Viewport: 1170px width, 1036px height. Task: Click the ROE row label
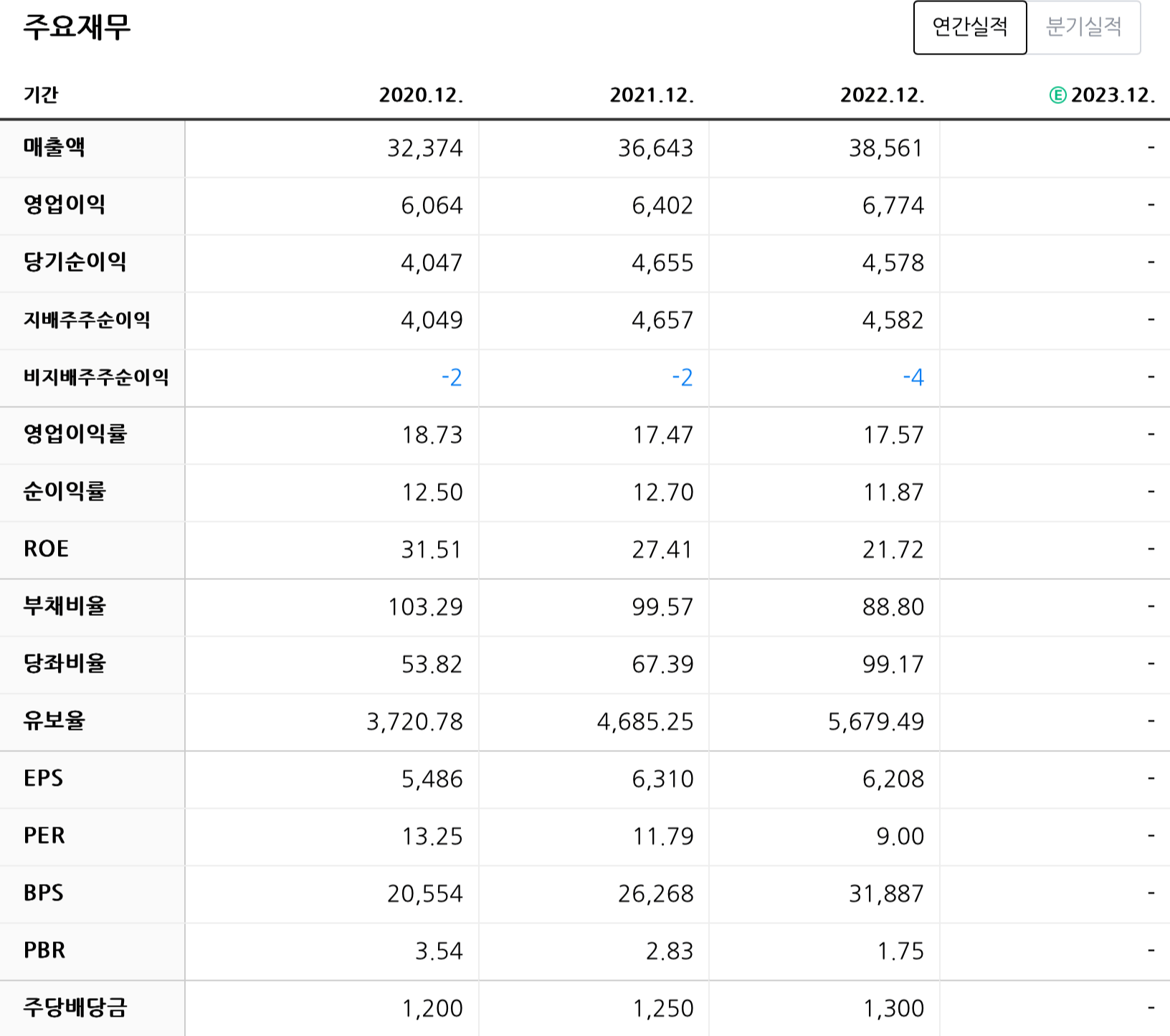coord(47,548)
